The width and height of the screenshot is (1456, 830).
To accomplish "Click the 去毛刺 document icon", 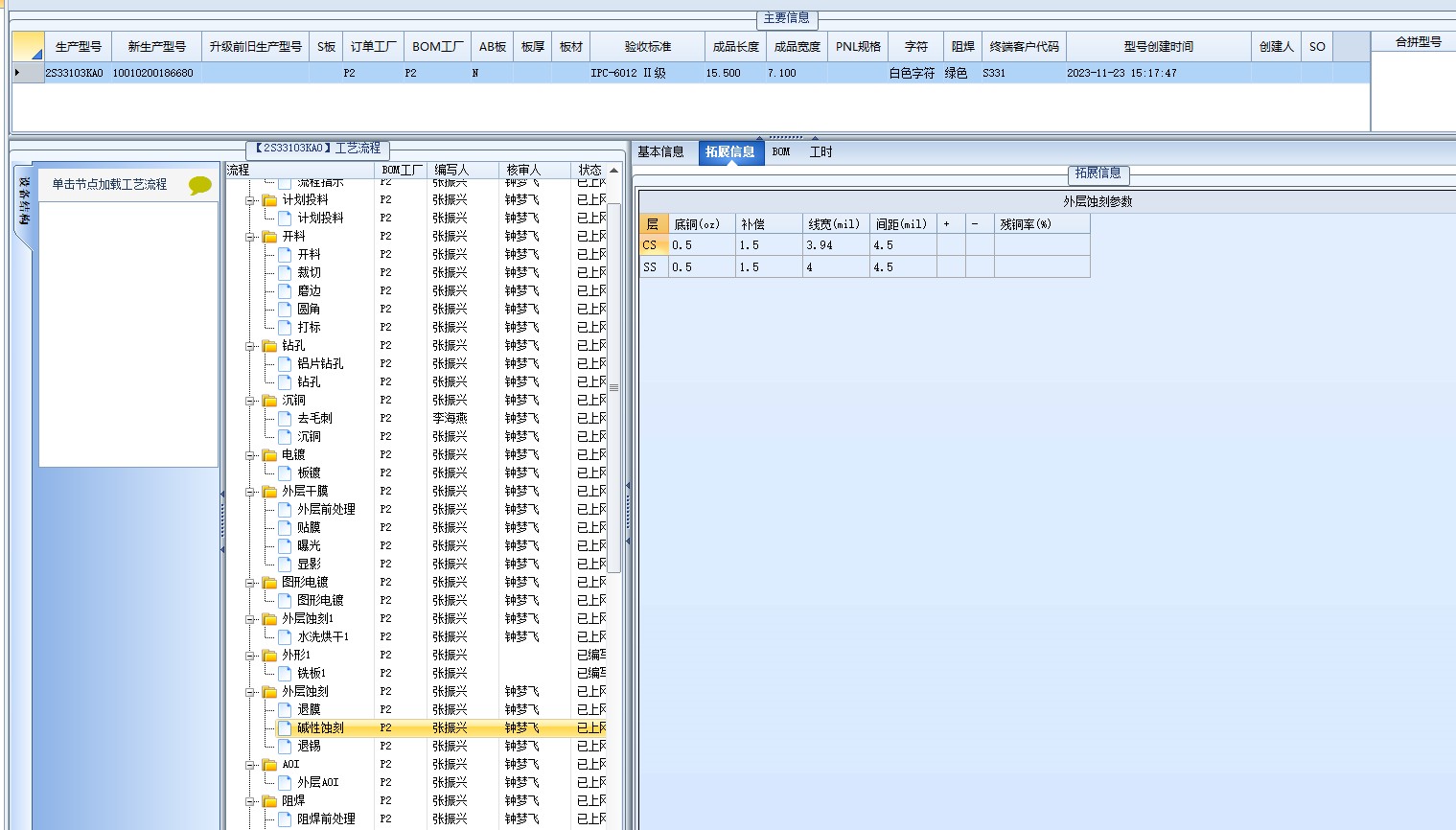I will pos(285,419).
